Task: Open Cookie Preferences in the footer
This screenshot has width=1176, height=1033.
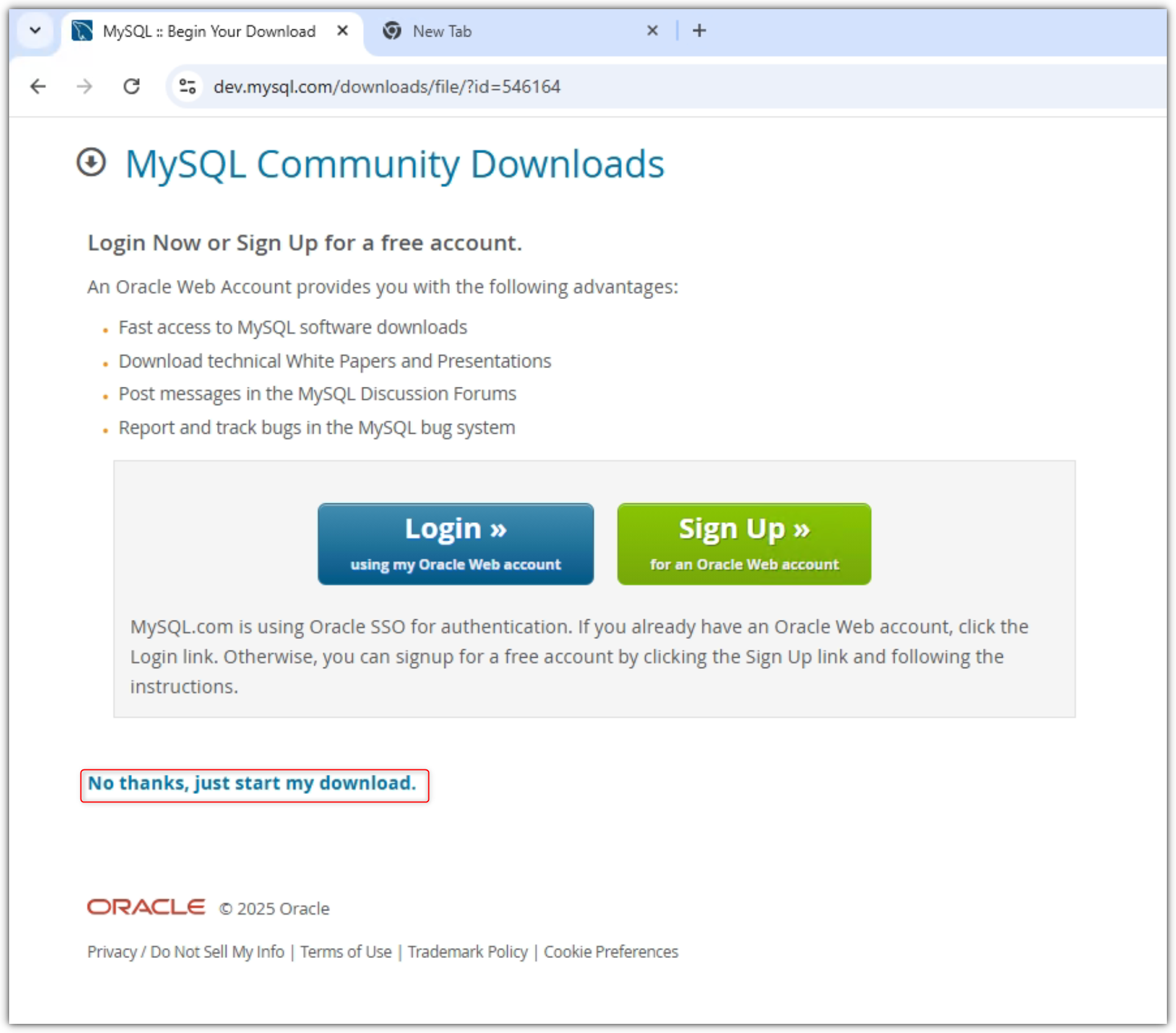Action: (x=610, y=952)
